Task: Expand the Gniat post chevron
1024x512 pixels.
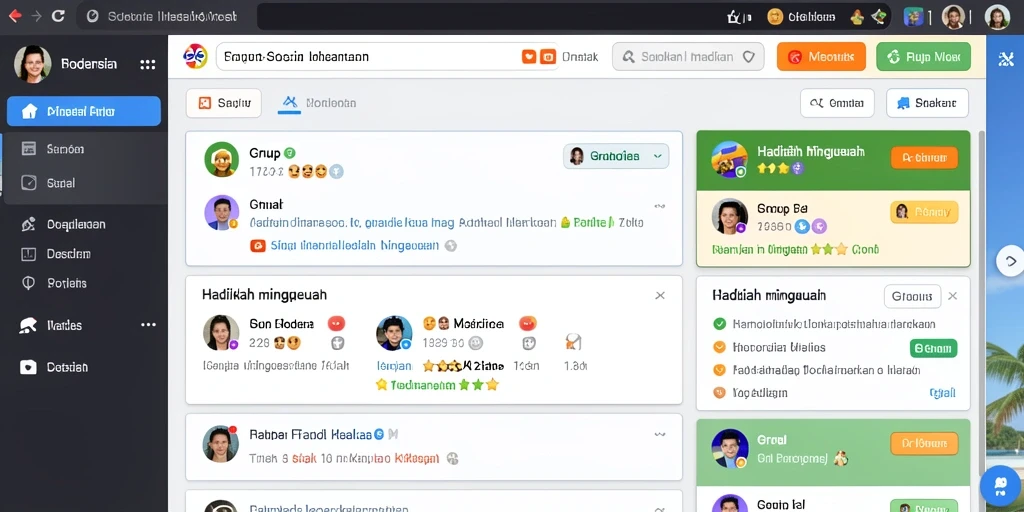Action: pyautogui.click(x=660, y=206)
